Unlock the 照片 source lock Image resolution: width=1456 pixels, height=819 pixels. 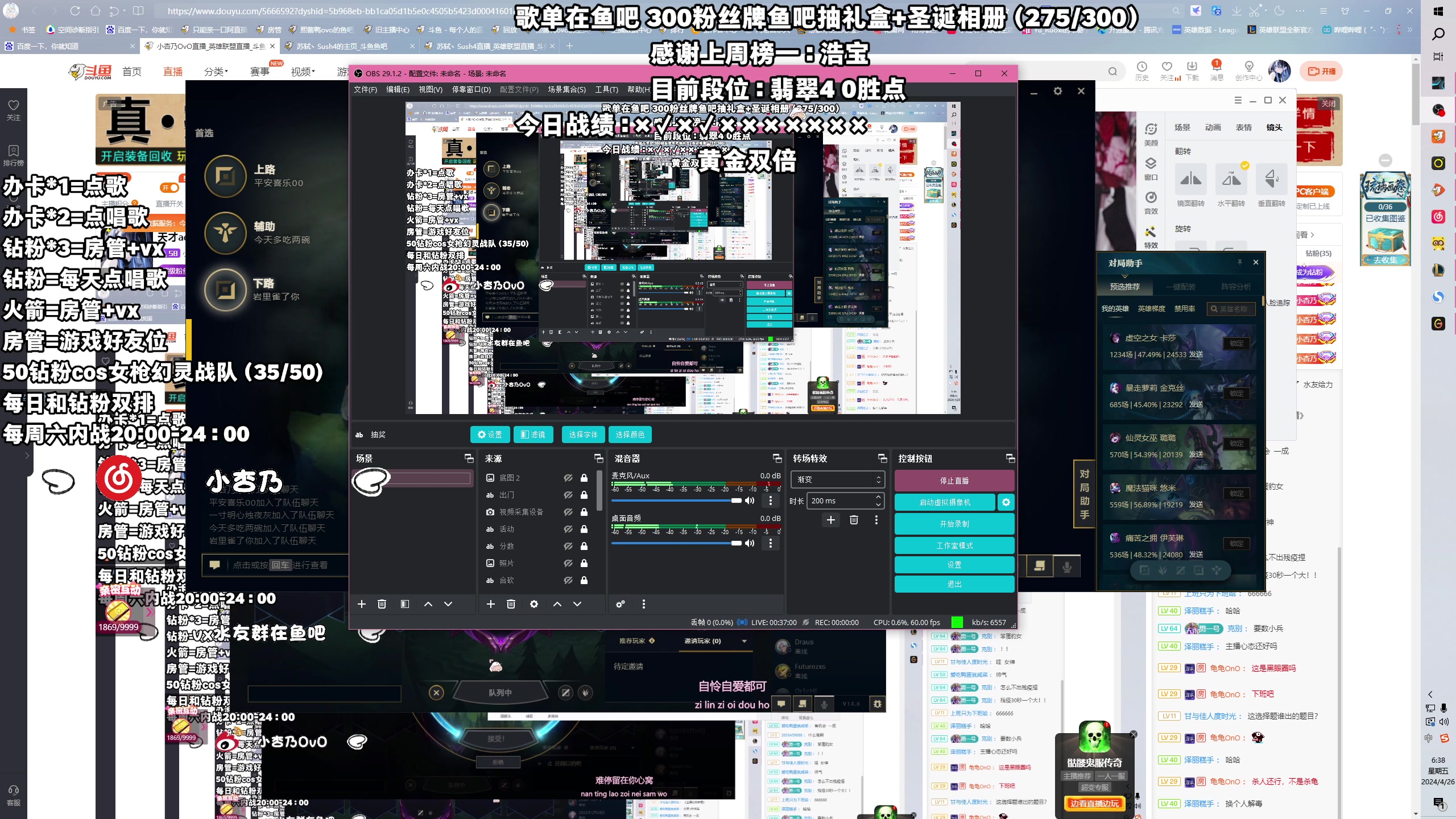point(584,563)
